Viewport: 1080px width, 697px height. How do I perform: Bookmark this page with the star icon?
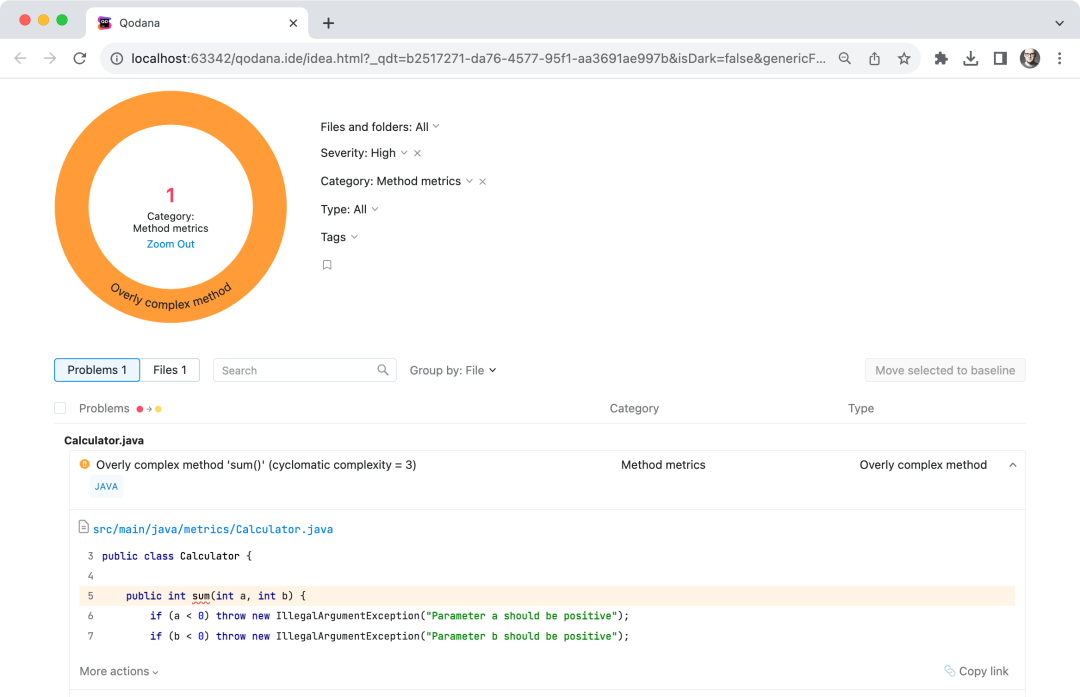point(904,59)
